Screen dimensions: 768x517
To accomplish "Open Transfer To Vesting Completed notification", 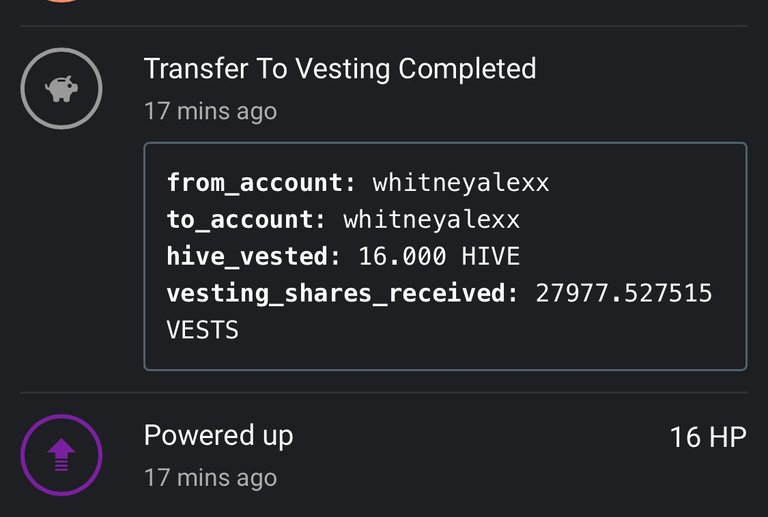I will (340, 69).
